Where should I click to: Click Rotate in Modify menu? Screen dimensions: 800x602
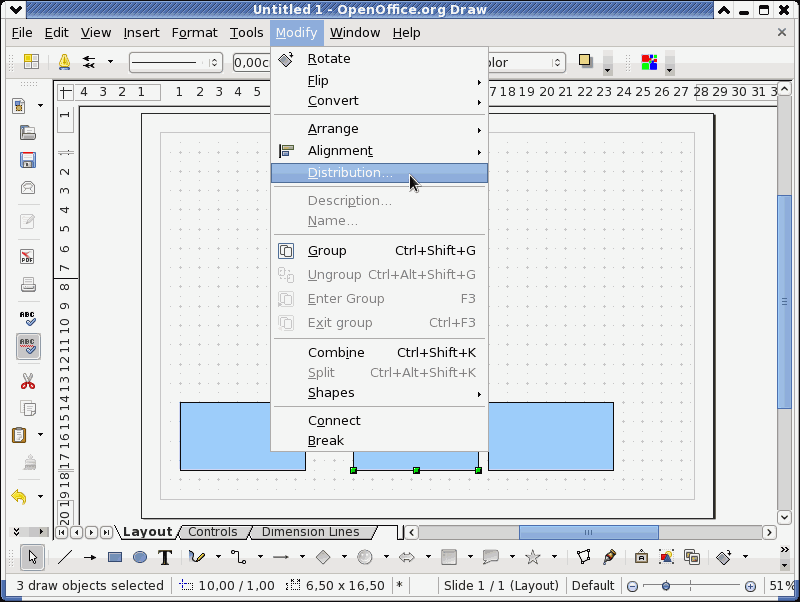[x=380, y=59]
